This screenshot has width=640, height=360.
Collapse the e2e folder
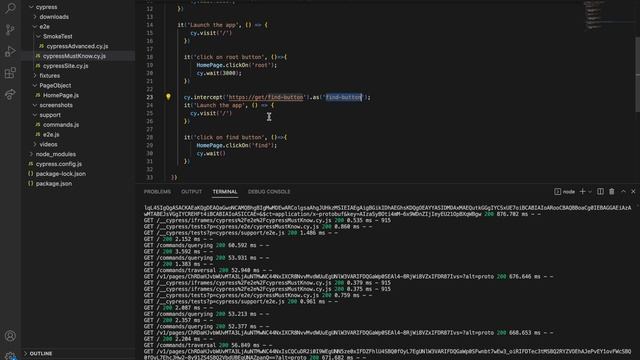click(x=35, y=27)
